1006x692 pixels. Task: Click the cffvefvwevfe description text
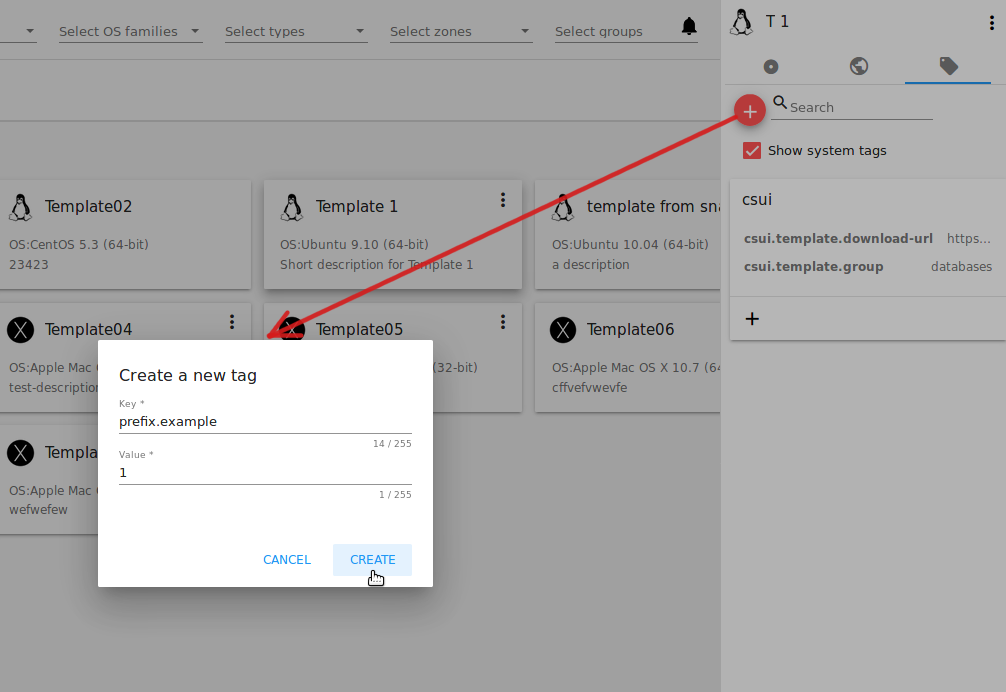tap(589, 387)
